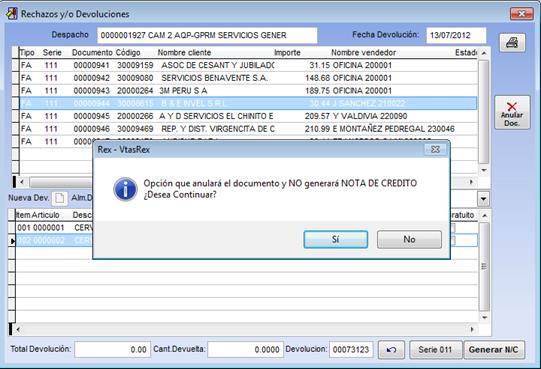Click Importe column header
This screenshot has height=369, width=541.
[x=287, y=53]
